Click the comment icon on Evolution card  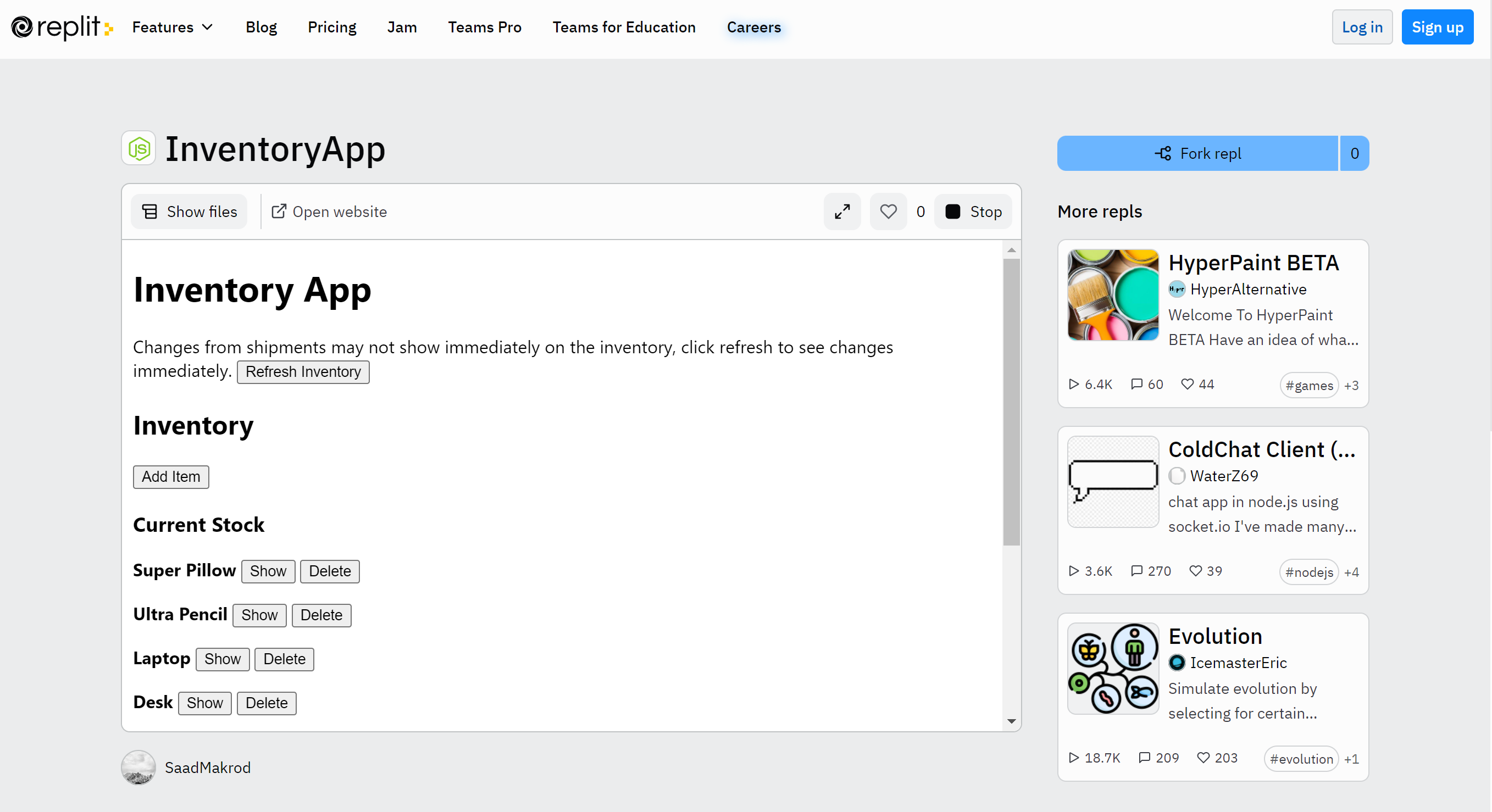click(1145, 757)
